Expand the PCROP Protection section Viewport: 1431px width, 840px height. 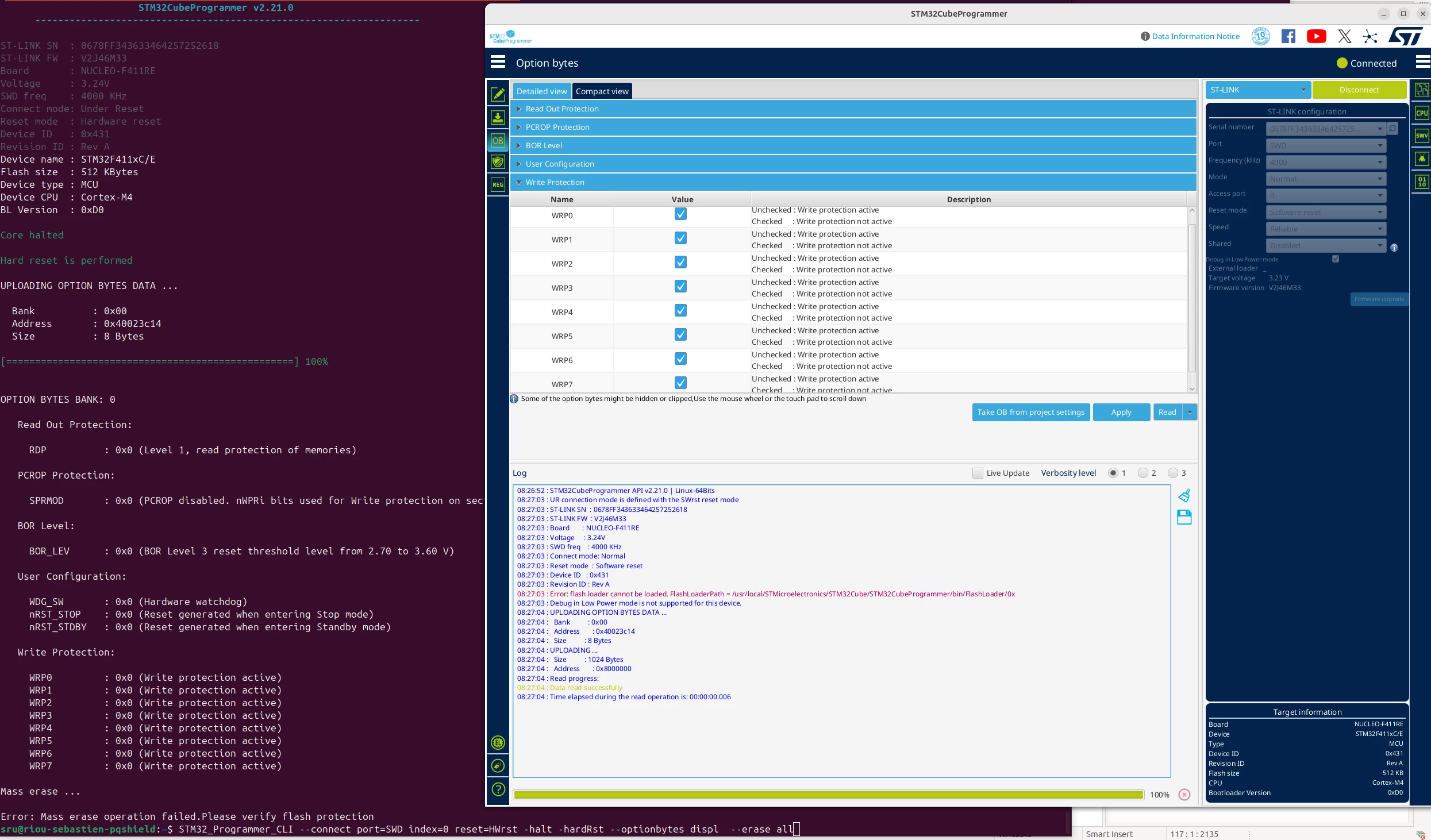pyautogui.click(x=853, y=127)
